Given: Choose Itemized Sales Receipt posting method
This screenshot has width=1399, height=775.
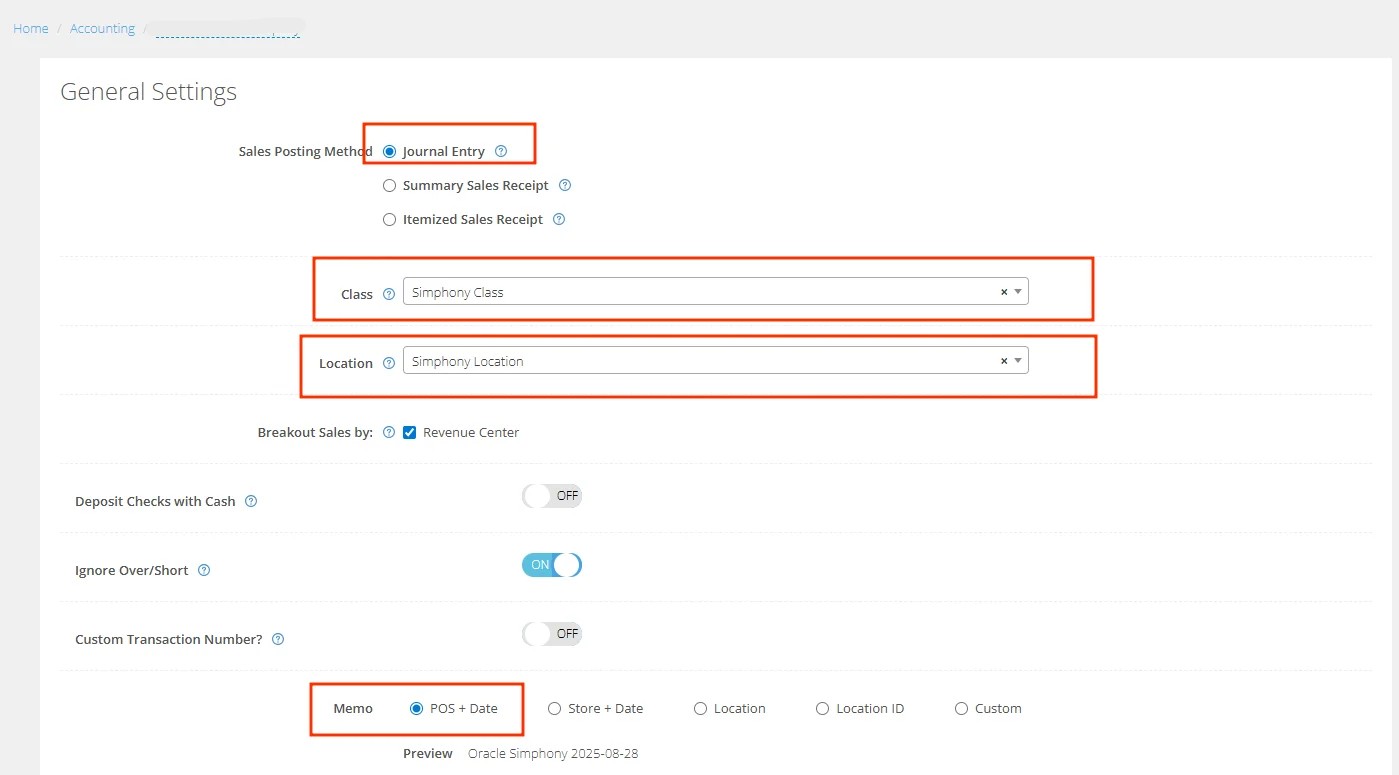Looking at the screenshot, I should coord(389,219).
